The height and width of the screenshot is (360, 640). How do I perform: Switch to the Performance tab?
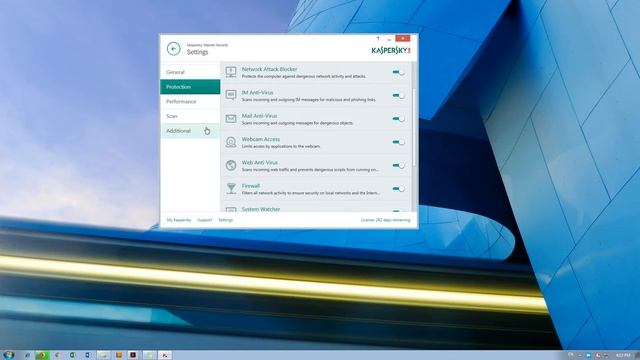[x=190, y=102]
